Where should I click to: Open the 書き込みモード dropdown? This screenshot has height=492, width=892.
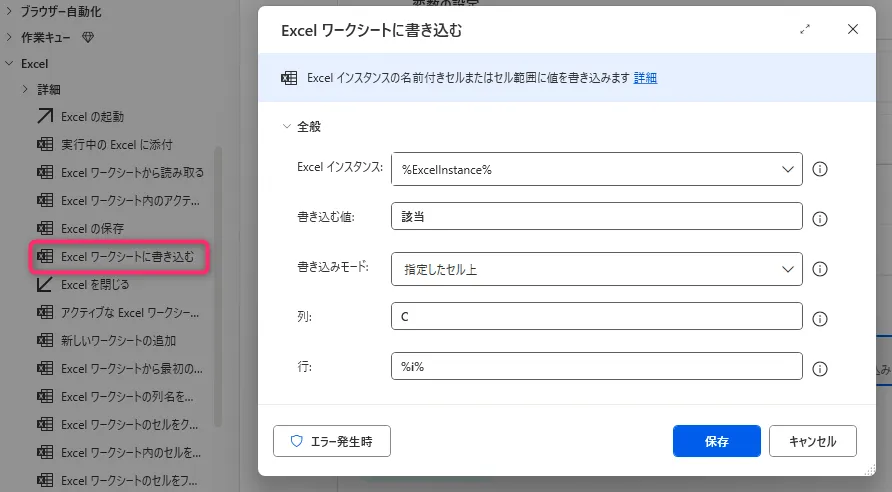(x=597, y=268)
